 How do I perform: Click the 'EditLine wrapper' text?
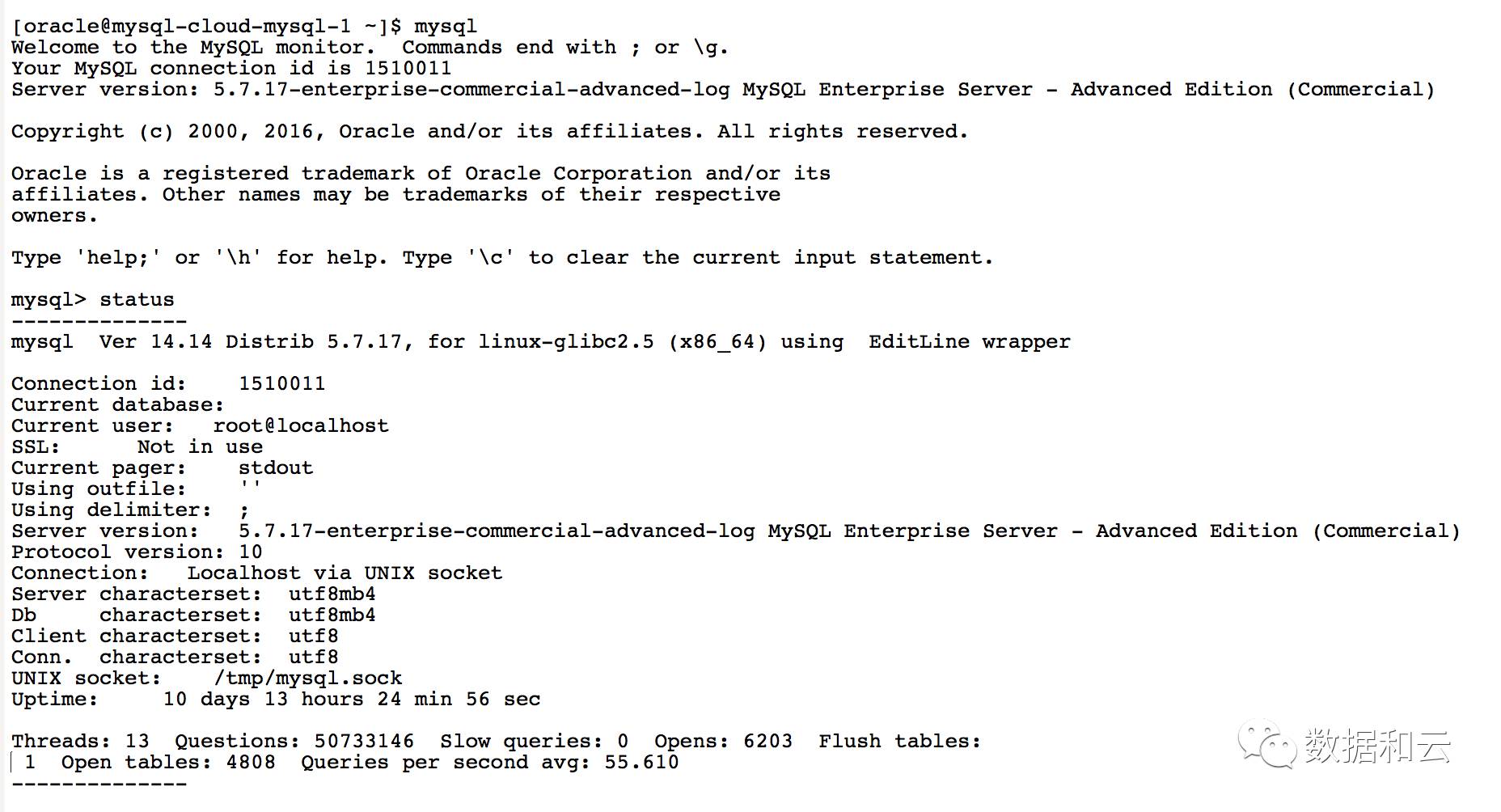tap(970, 342)
